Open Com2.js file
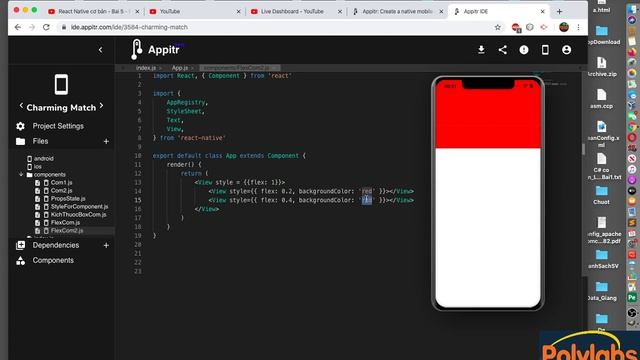 click(61, 191)
